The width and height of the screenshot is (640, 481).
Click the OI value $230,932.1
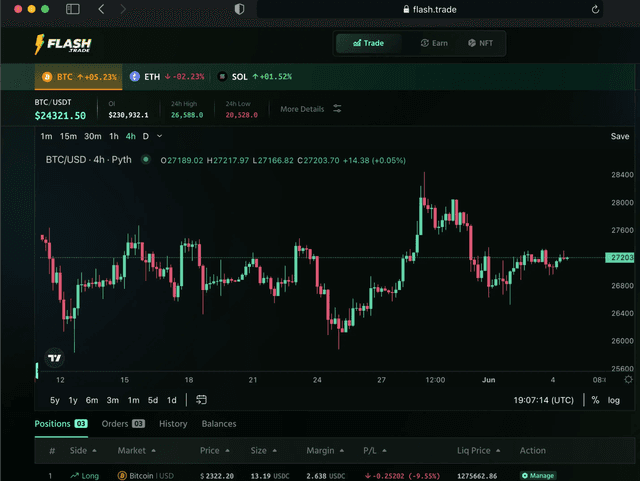coord(128,115)
